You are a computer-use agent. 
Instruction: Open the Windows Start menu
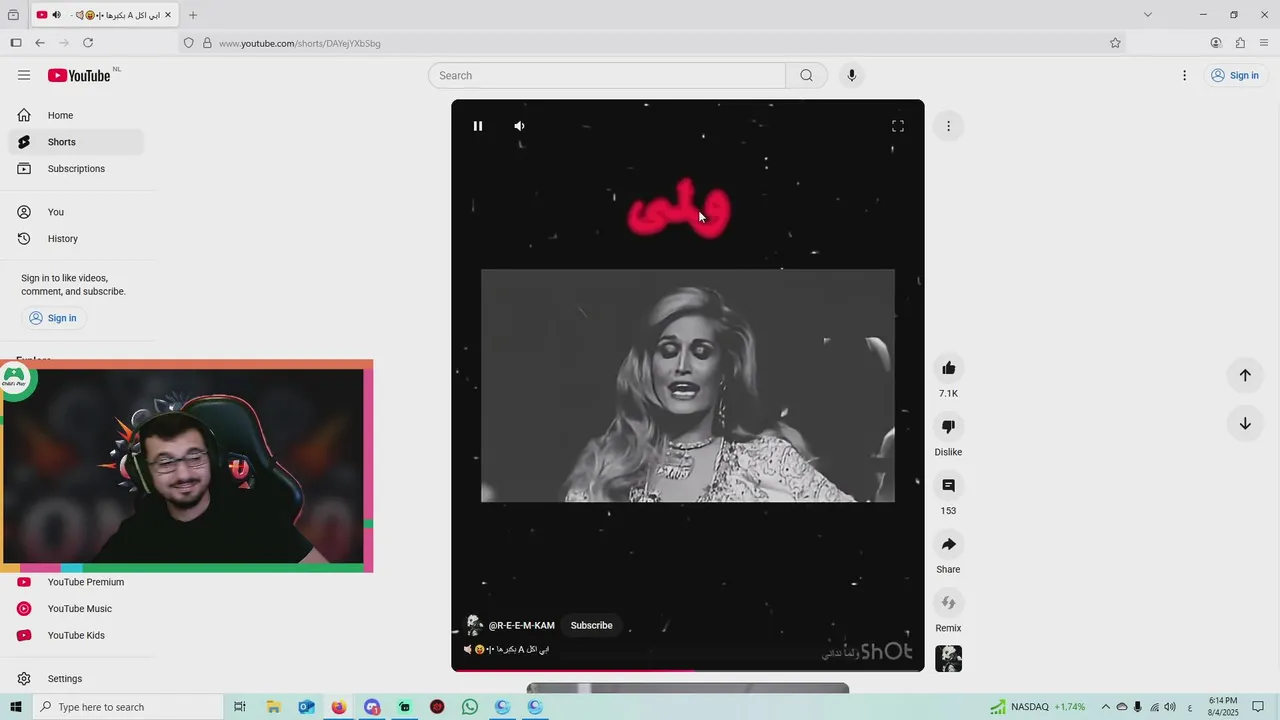pos(15,707)
